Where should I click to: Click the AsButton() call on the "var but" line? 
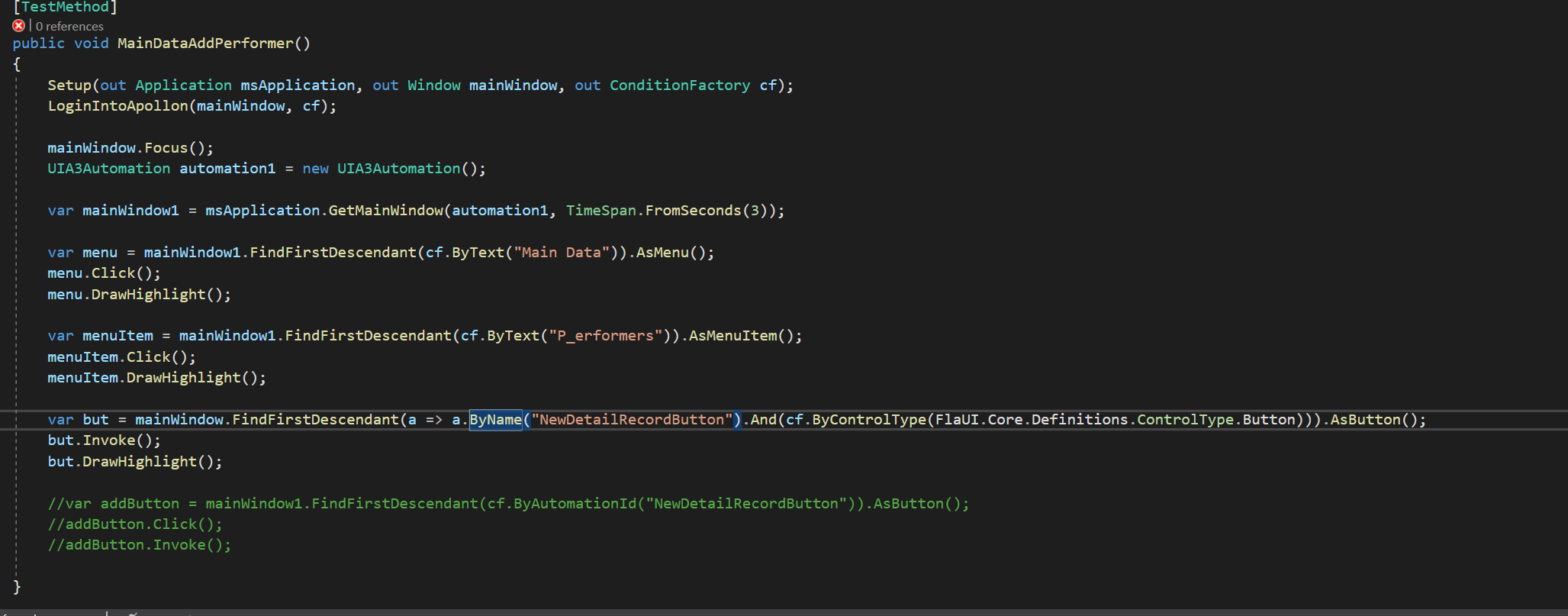tap(1373, 420)
